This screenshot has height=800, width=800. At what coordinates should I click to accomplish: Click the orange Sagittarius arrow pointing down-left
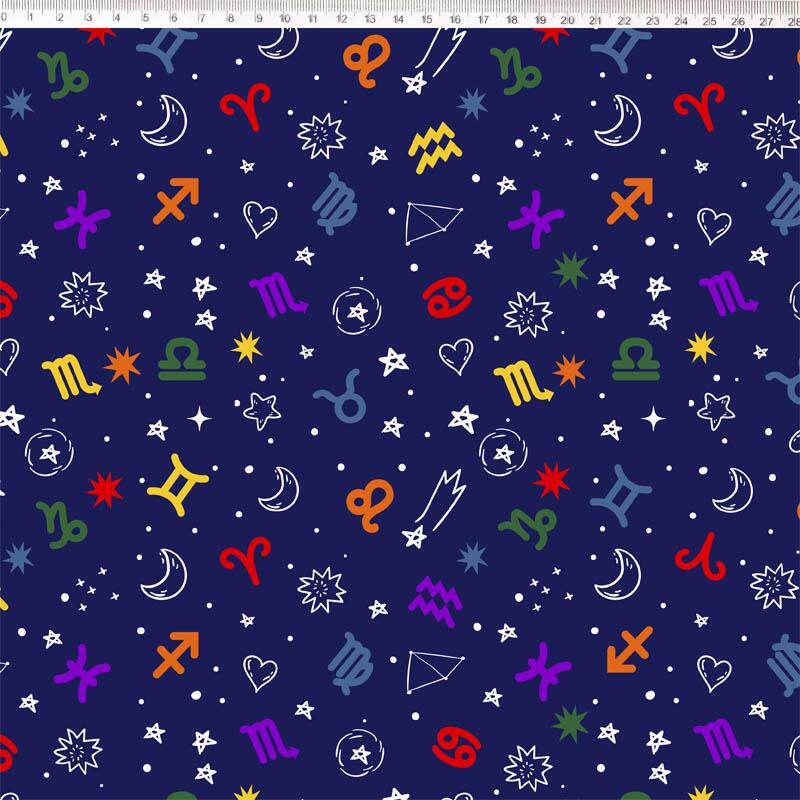[630, 650]
